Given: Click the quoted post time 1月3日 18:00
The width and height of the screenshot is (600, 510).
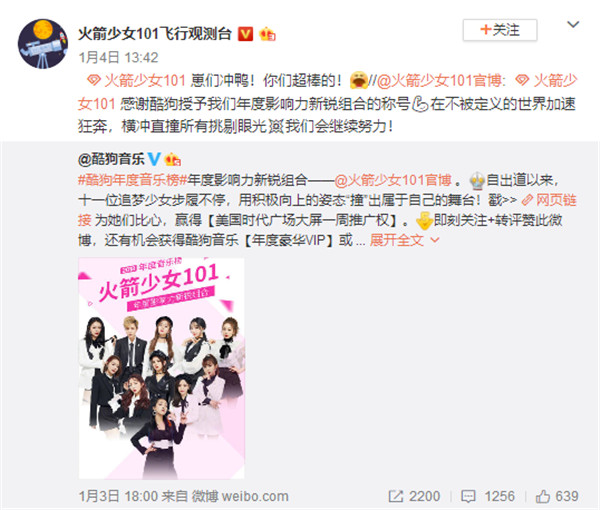Looking at the screenshot, I should point(118,496).
